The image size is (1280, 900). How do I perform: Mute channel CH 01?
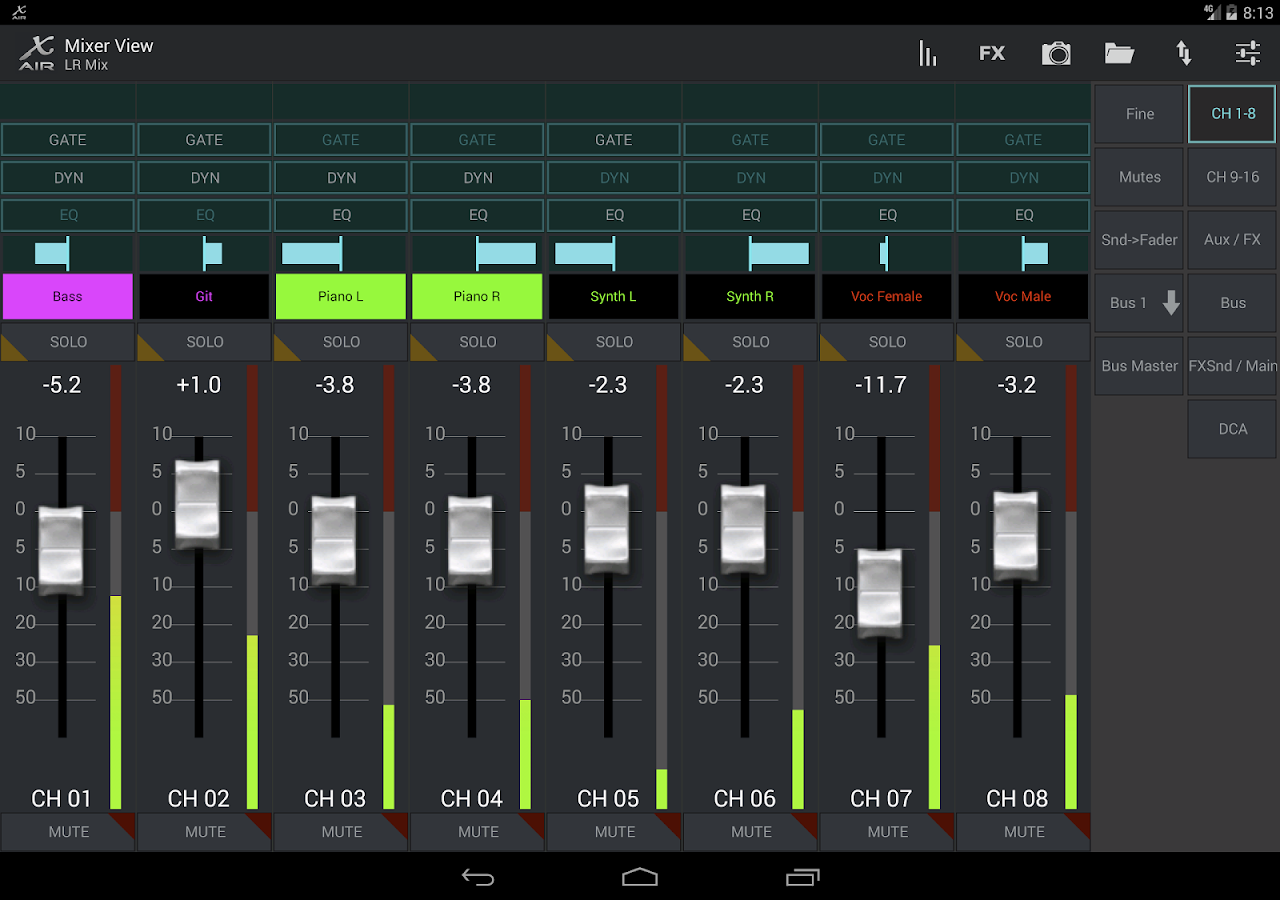[x=68, y=832]
